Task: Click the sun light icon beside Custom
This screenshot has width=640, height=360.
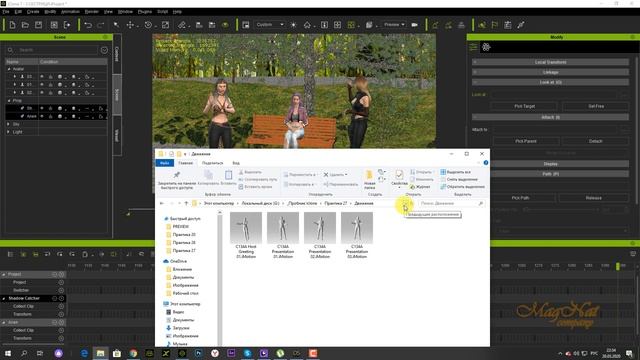Action: pyautogui.click(x=293, y=25)
